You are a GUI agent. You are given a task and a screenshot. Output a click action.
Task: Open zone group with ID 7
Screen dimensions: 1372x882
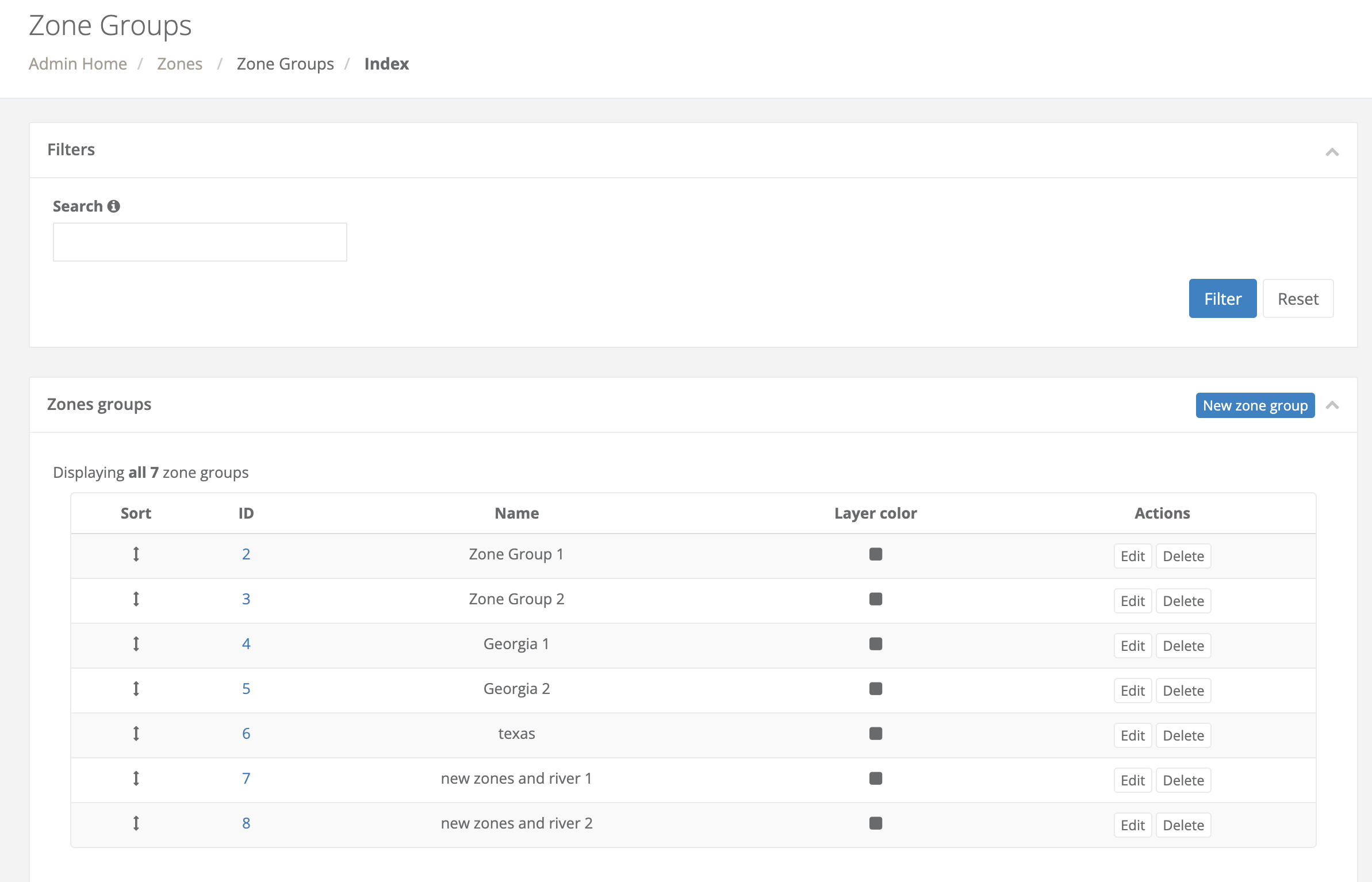[x=246, y=779]
